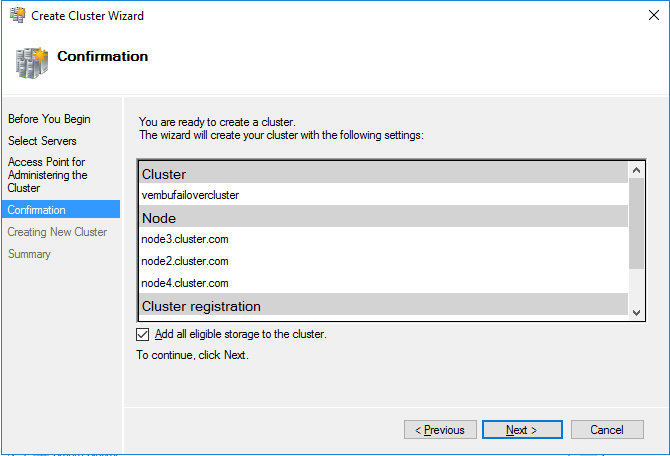Click the Create Cluster Wizard title bar icon

pyautogui.click(x=18, y=15)
